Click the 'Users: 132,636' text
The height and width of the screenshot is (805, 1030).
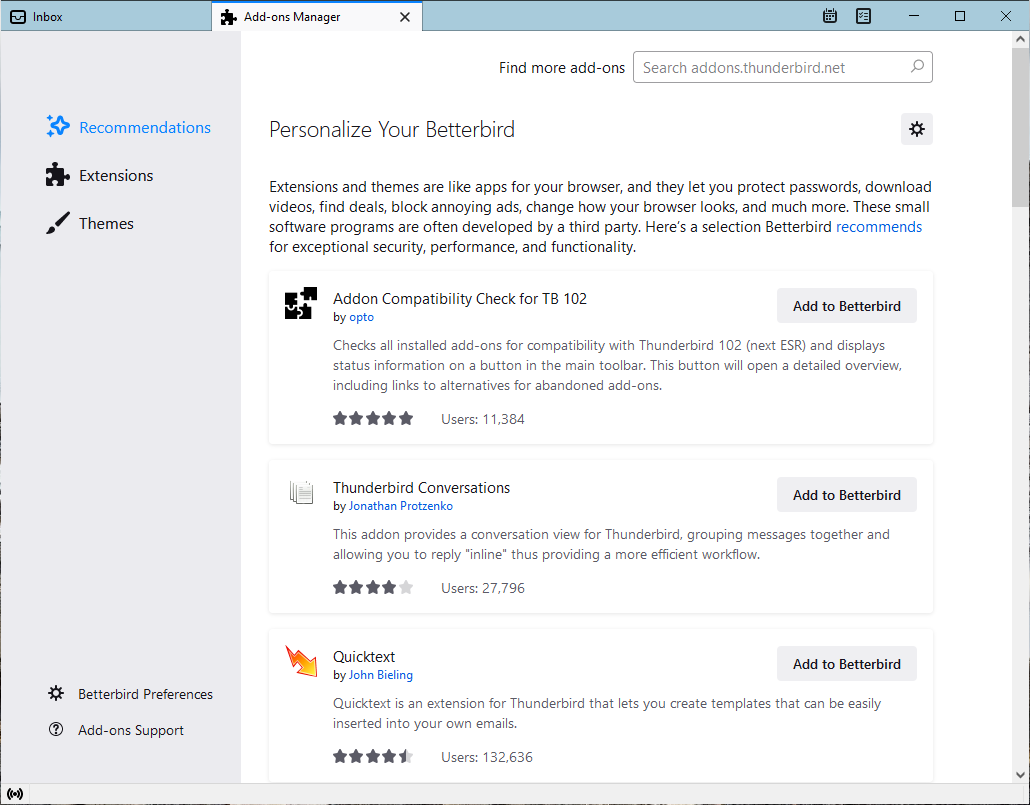[487, 757]
